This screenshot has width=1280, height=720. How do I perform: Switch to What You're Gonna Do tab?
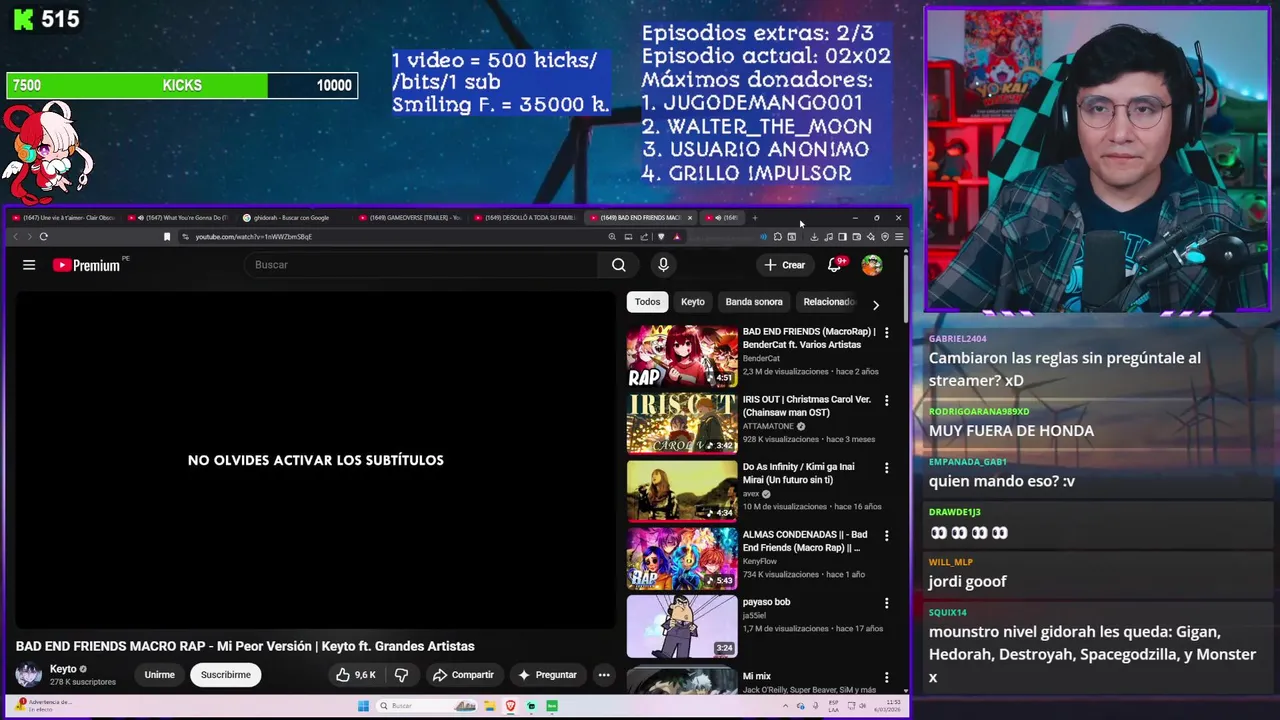pyautogui.click(x=186, y=218)
